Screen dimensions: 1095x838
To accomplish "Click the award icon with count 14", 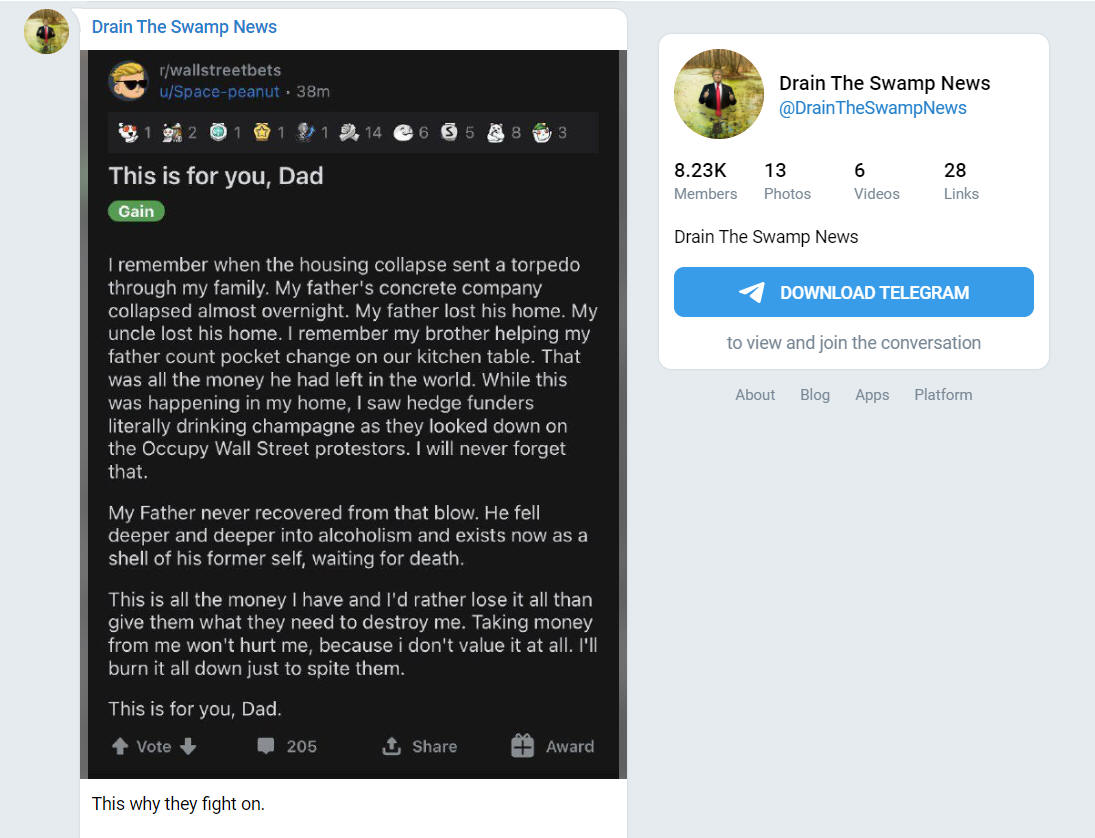I will pos(348,133).
